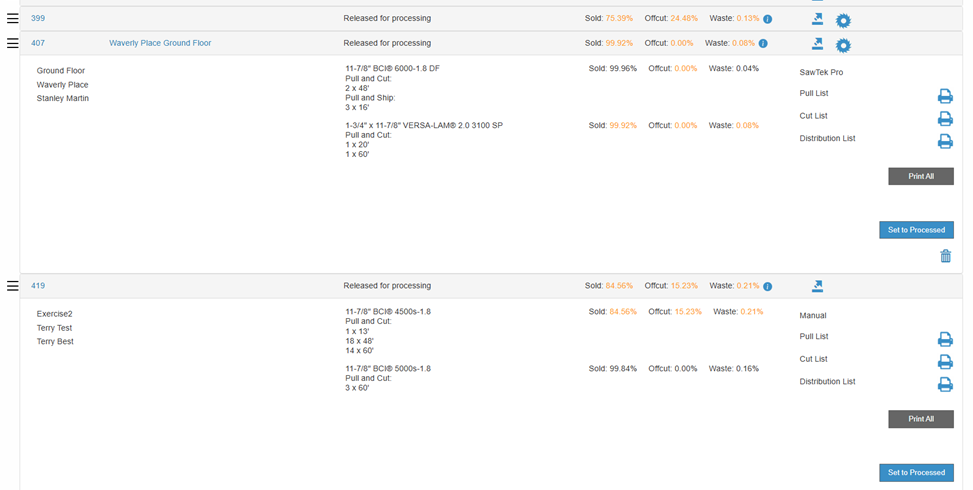The width and height of the screenshot is (973, 490).
Task: Click export icon for order 419
Action: coord(817,286)
